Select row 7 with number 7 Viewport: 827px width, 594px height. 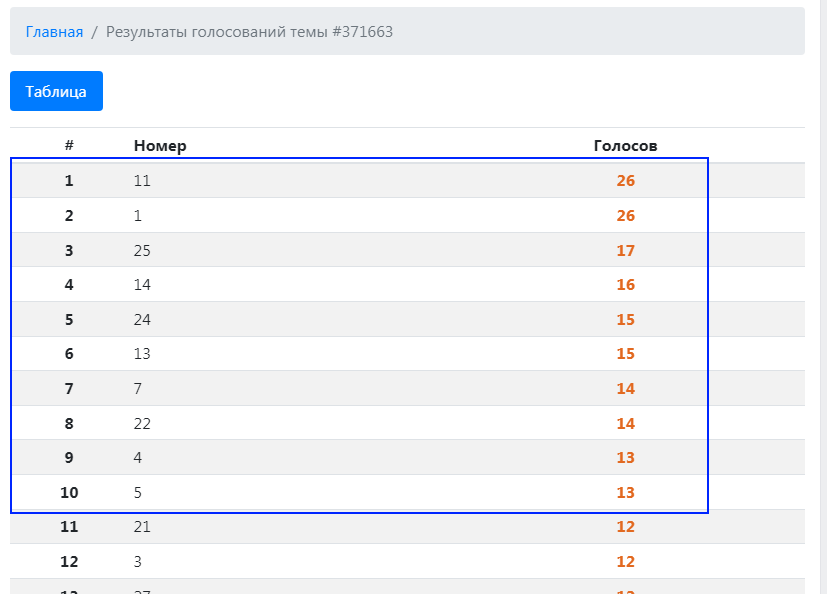(138, 389)
